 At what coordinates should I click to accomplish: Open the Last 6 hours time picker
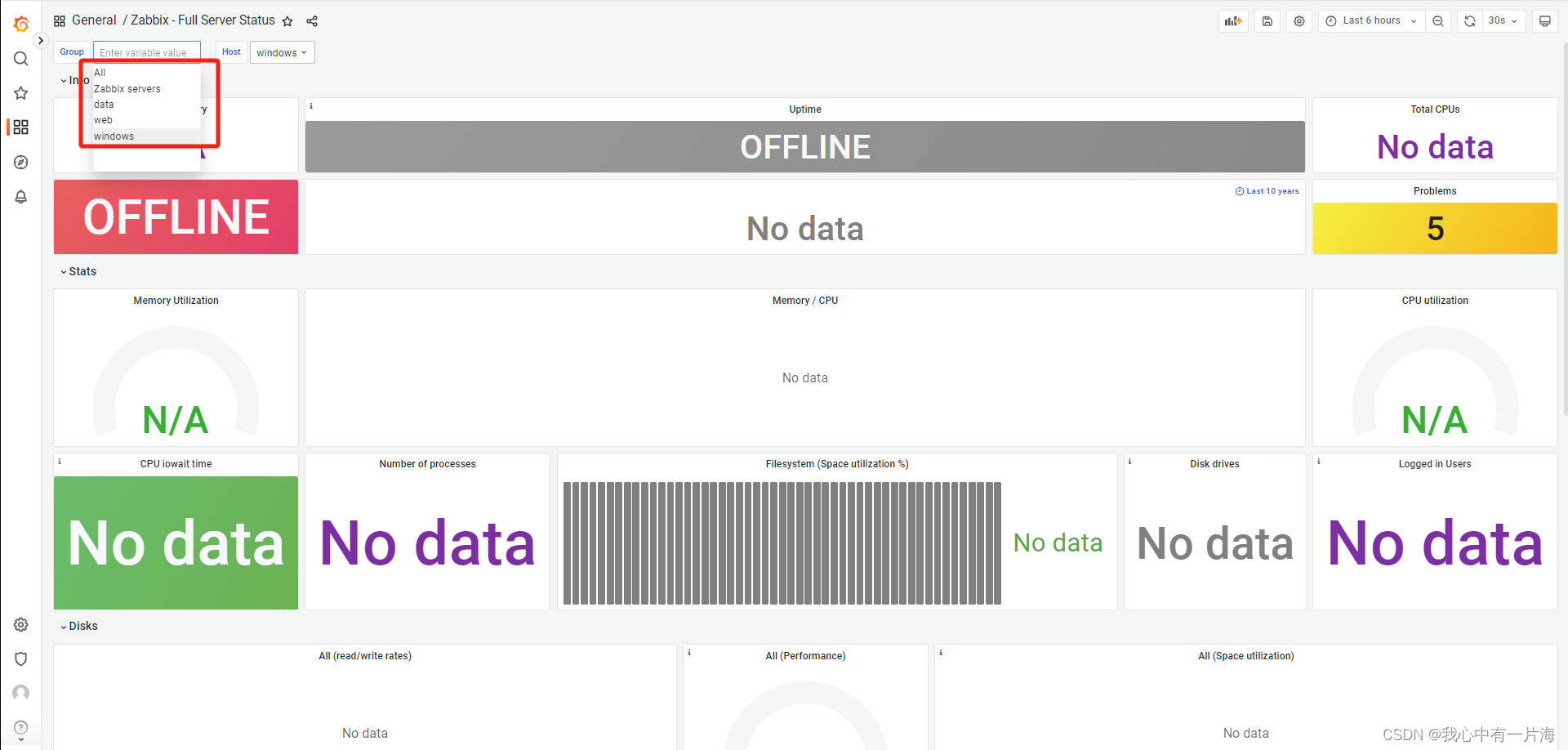(1371, 21)
